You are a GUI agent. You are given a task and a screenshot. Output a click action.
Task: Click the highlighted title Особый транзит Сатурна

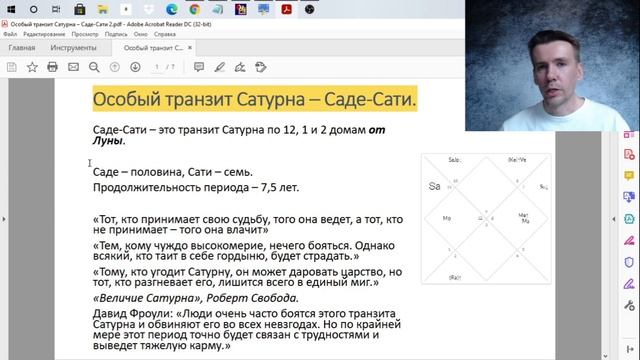(x=255, y=99)
